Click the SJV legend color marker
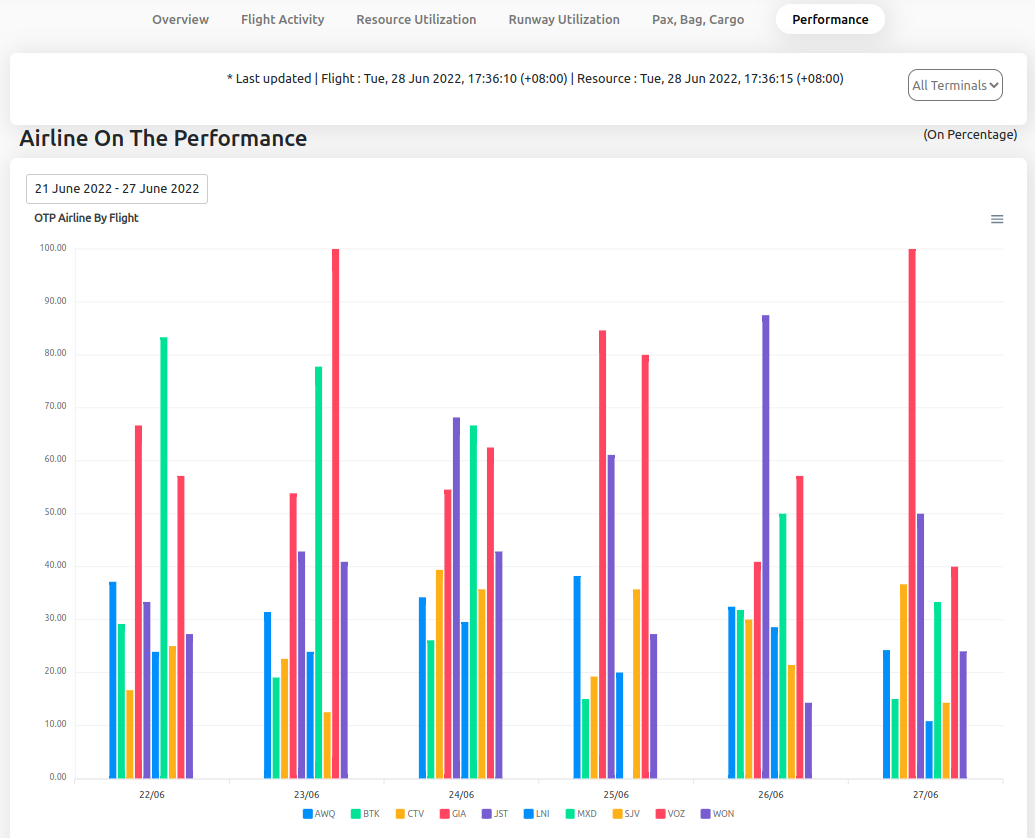The image size is (1035, 838). click(x=617, y=814)
